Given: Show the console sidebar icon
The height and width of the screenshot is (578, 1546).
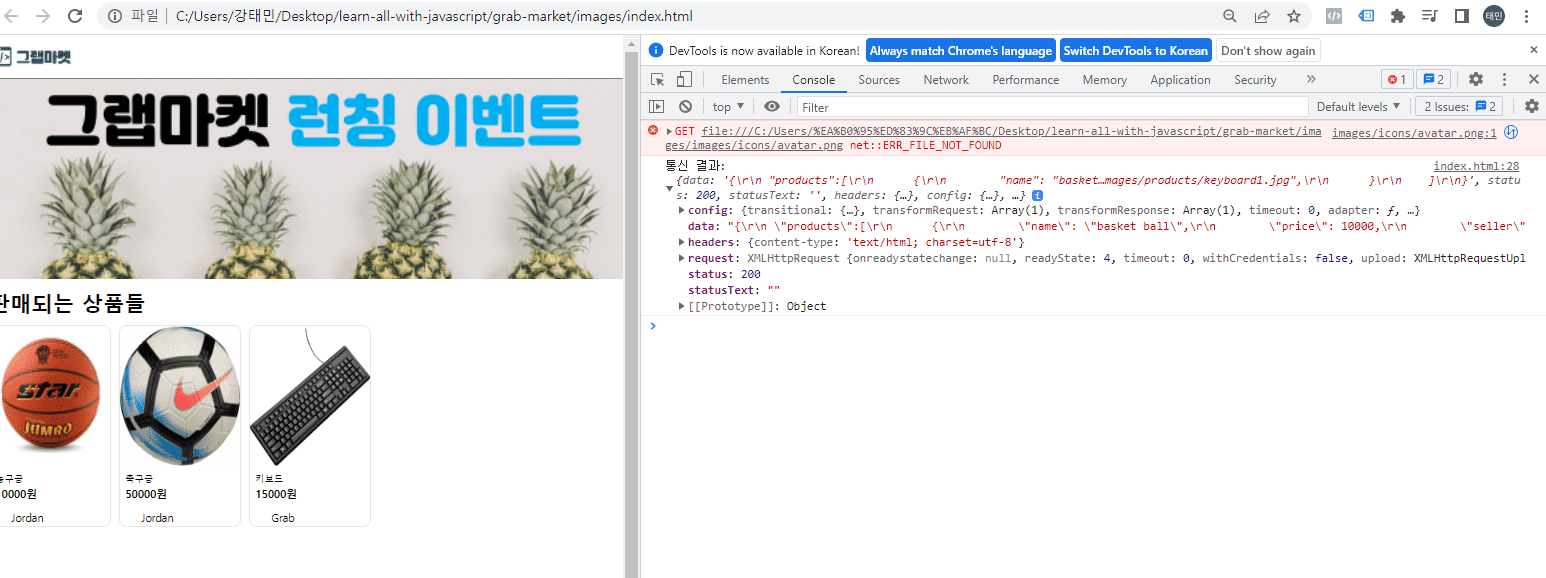Looking at the screenshot, I should pyautogui.click(x=657, y=106).
